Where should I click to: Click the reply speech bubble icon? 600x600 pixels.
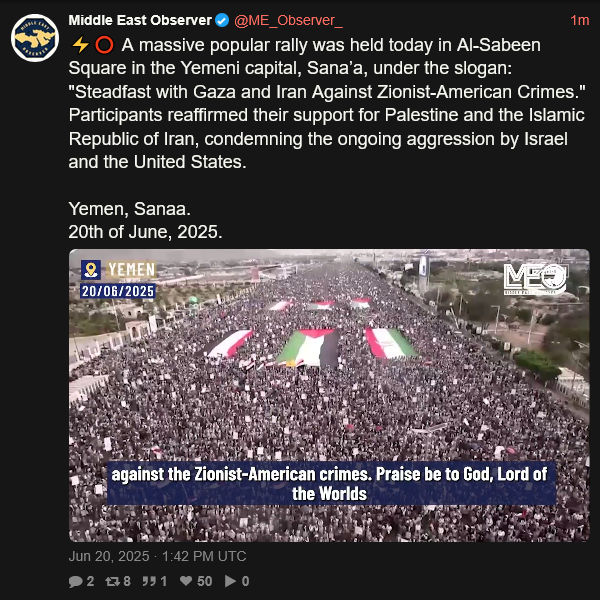75,581
